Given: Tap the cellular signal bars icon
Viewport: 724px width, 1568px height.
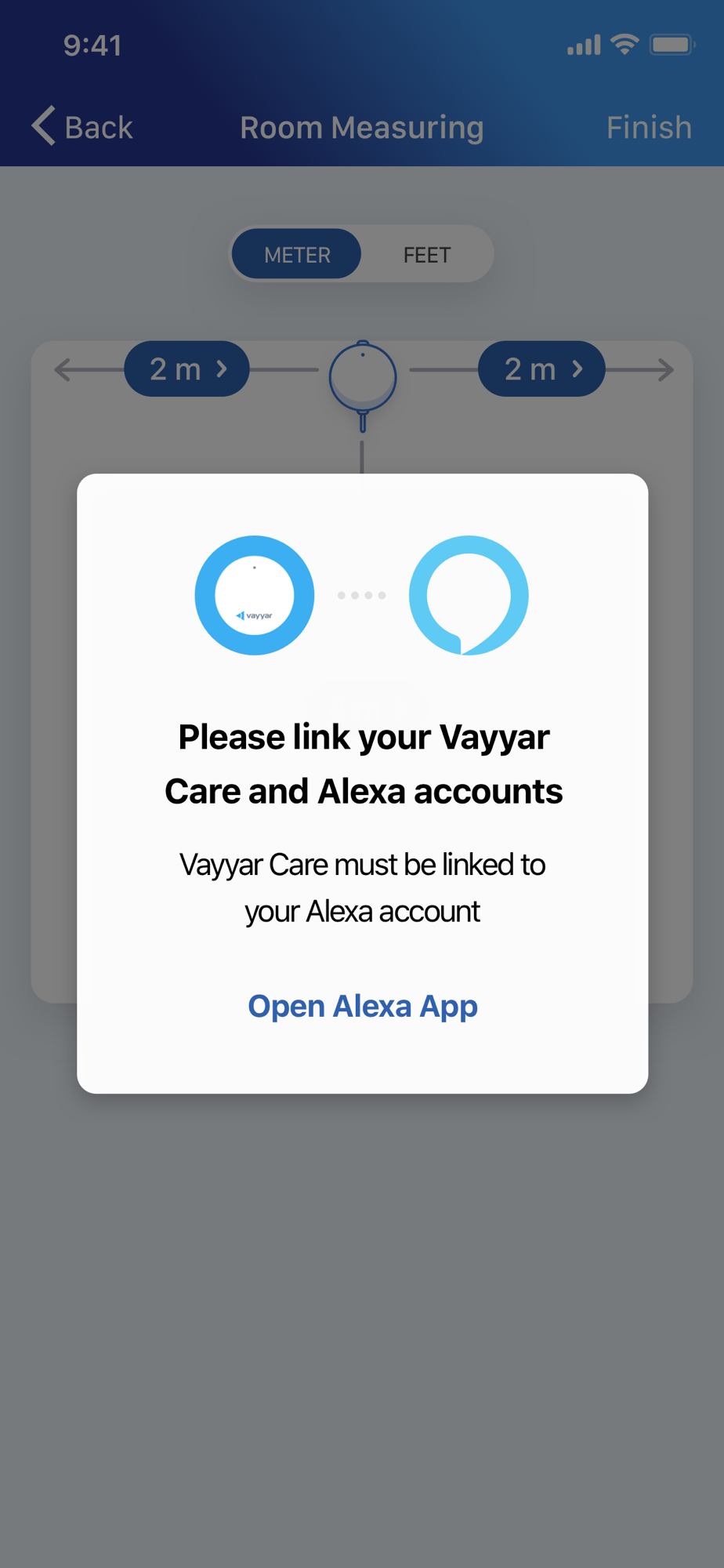Looking at the screenshot, I should coord(584,45).
